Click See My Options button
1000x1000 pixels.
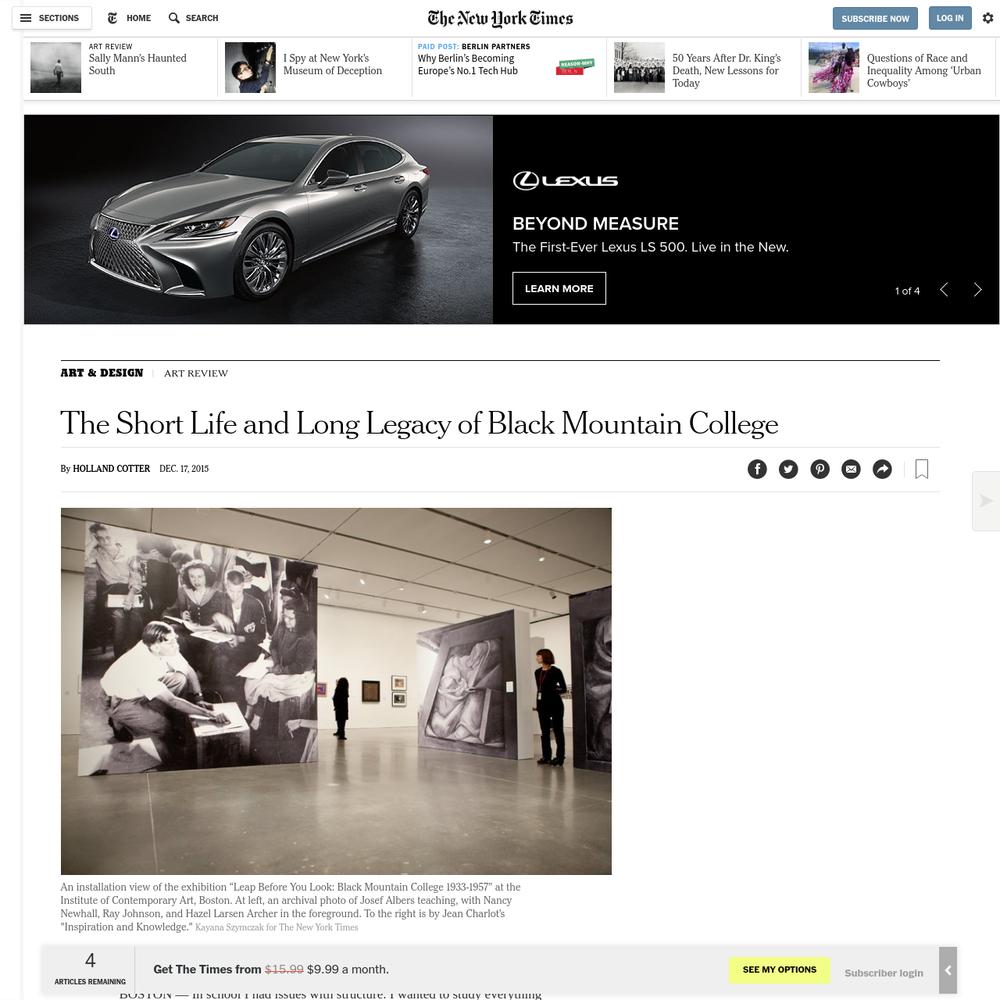point(779,969)
